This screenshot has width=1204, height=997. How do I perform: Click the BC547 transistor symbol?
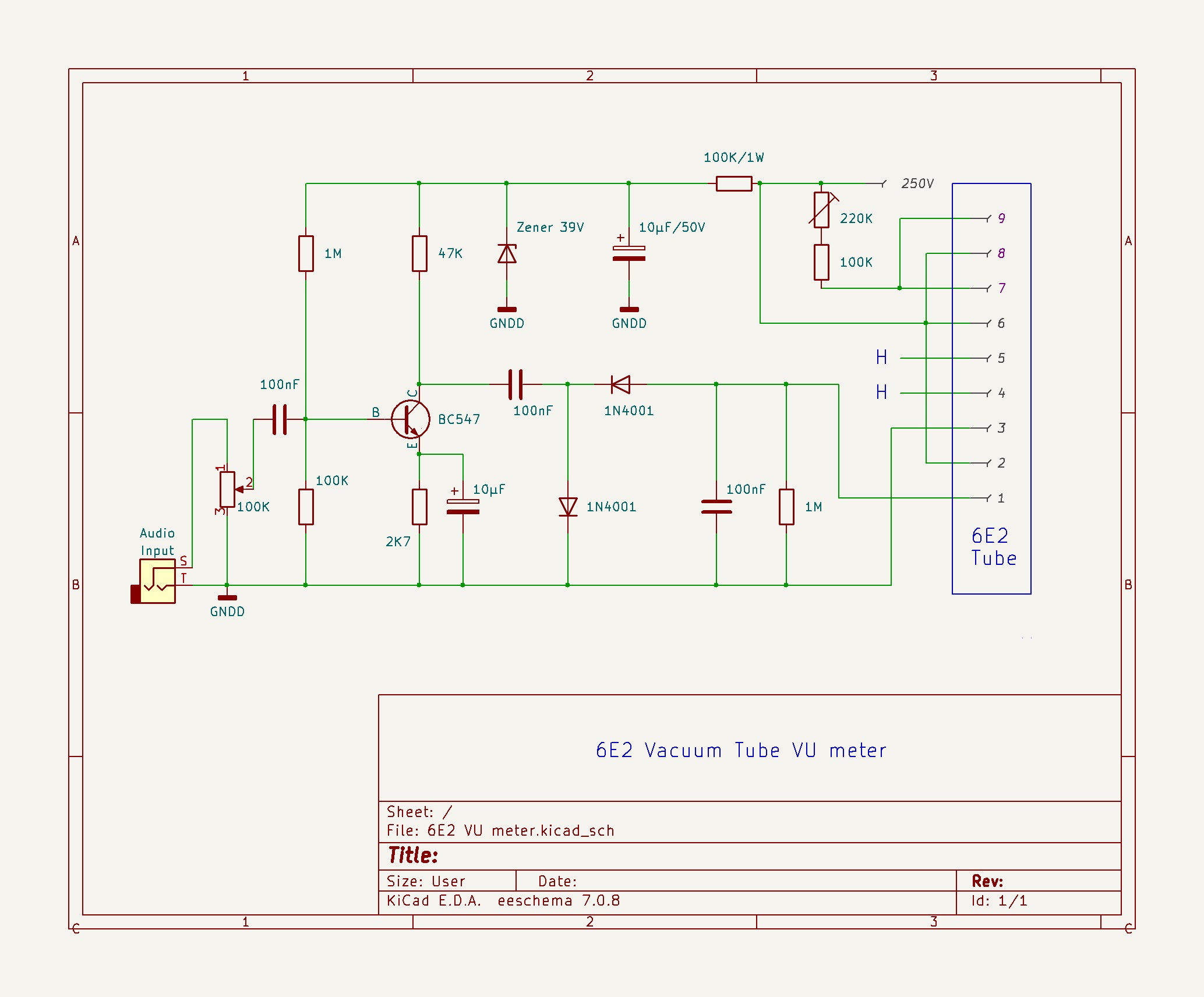[x=409, y=419]
